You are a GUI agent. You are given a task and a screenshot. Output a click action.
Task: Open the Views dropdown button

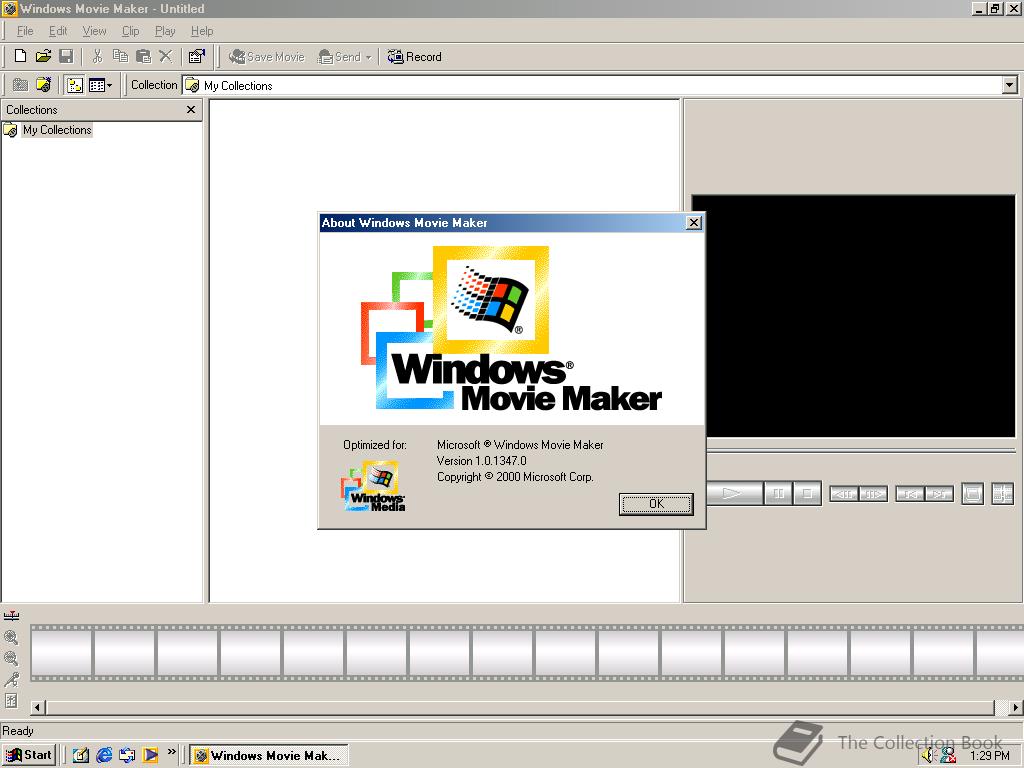(100, 85)
